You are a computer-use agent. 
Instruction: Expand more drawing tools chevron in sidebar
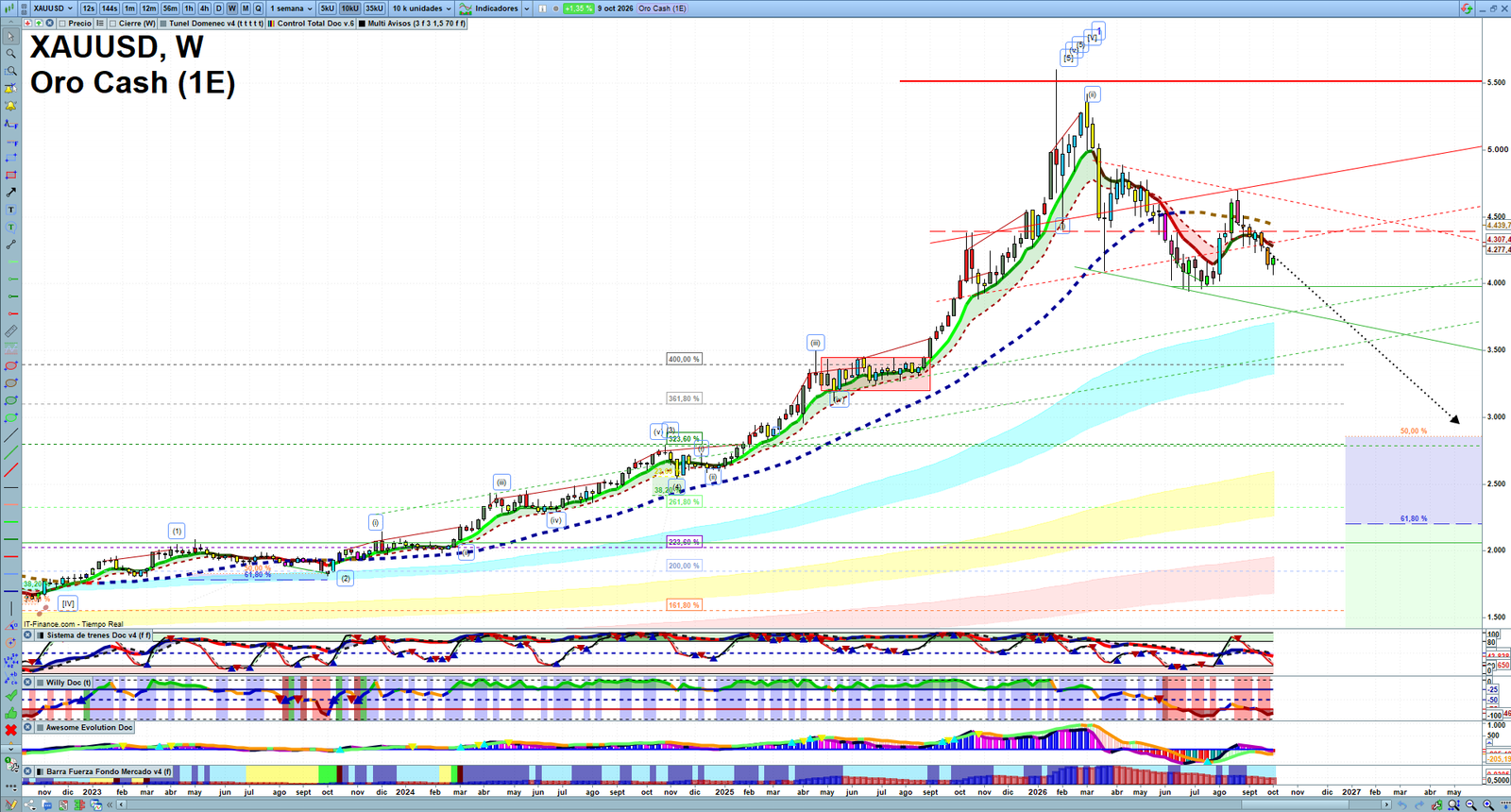point(10,748)
